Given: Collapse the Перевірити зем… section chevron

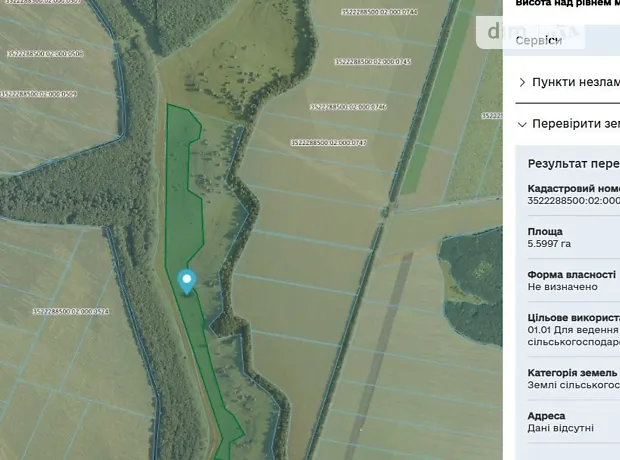Looking at the screenshot, I should (522, 125).
